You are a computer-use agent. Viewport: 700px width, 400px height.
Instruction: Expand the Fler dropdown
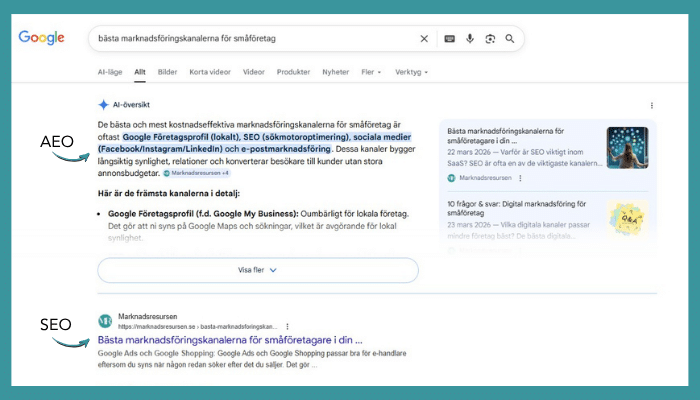point(371,72)
